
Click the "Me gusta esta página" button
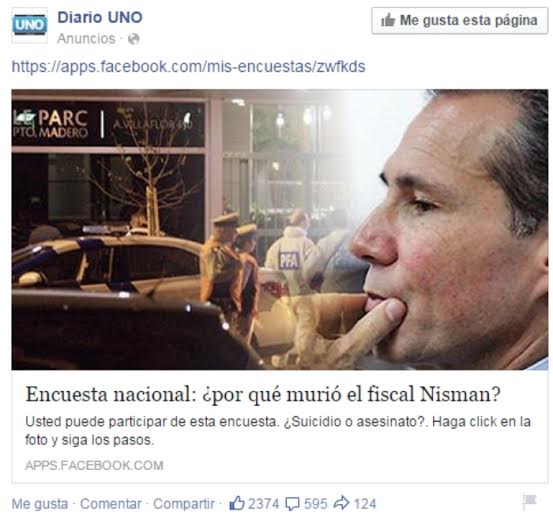460,20
